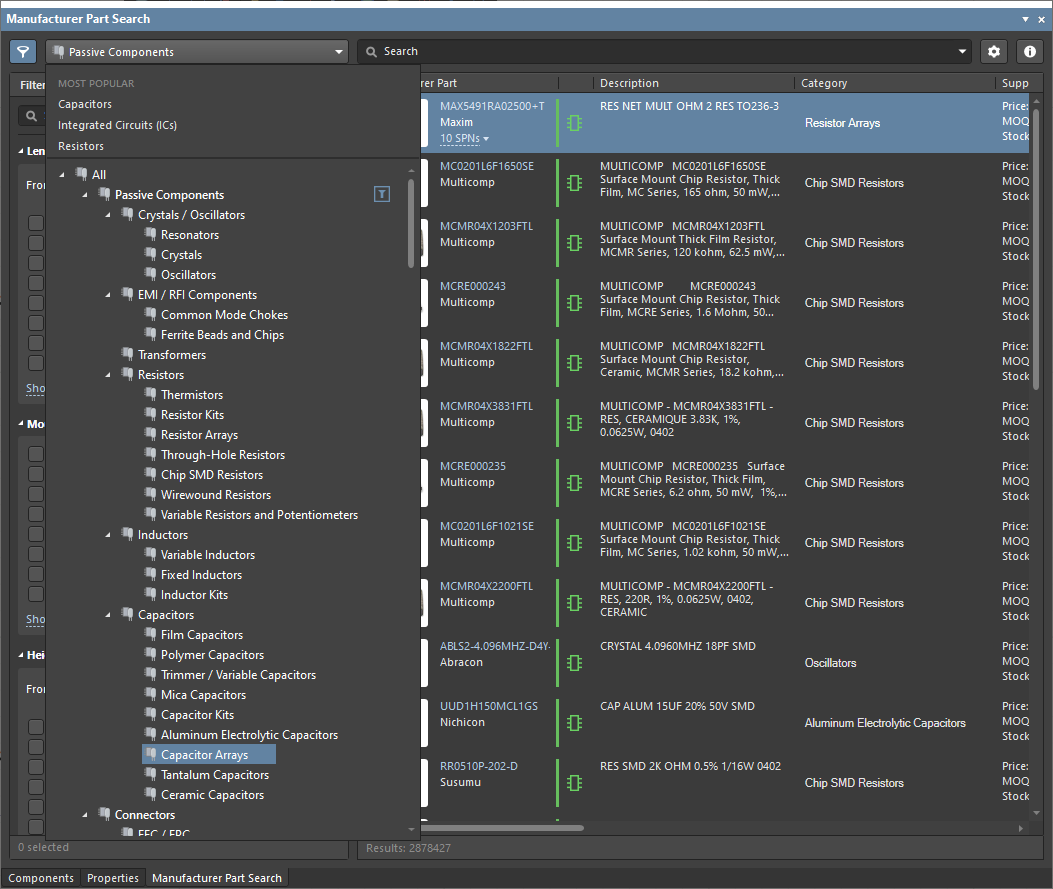This screenshot has height=889, width=1053.
Task: Click the T filter icon beside Passive Components
Action: 381,195
